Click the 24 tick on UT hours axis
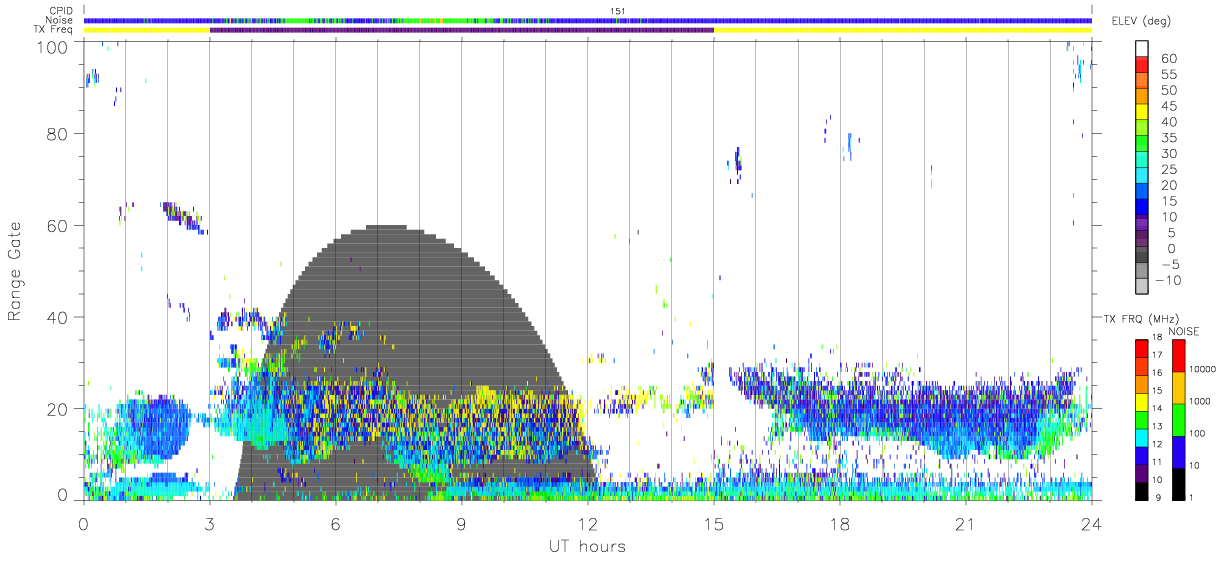Image resolution: width=1228 pixels, height=567 pixels. coord(1092,523)
